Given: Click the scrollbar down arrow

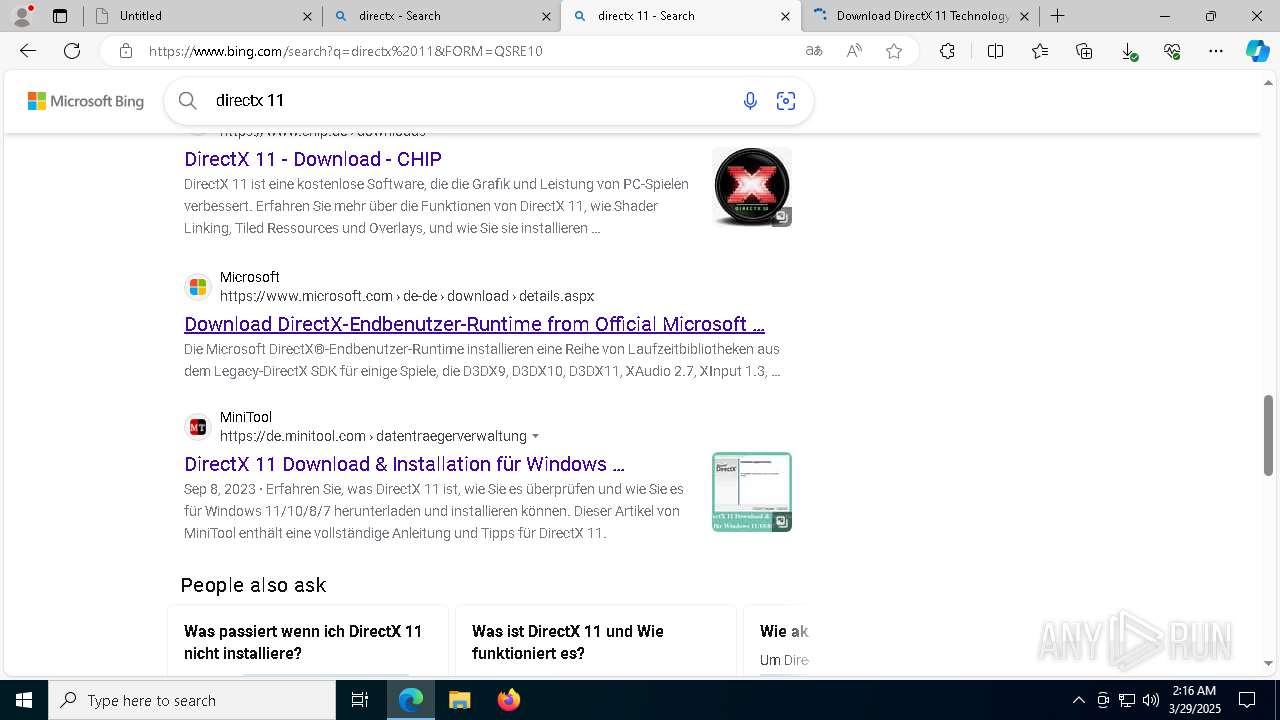Looking at the screenshot, I should (1269, 663).
